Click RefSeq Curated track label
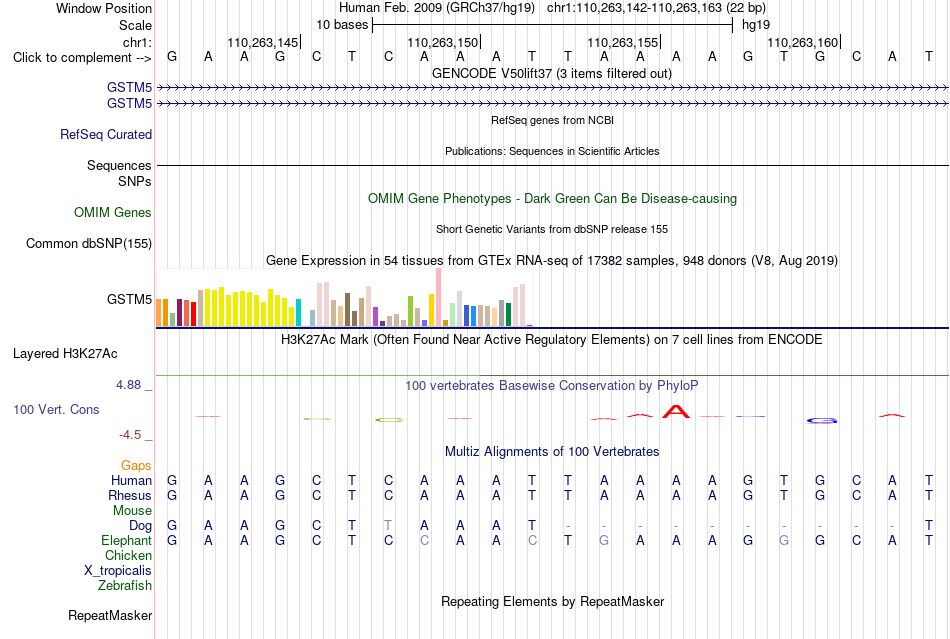The image size is (950, 639). (105, 134)
